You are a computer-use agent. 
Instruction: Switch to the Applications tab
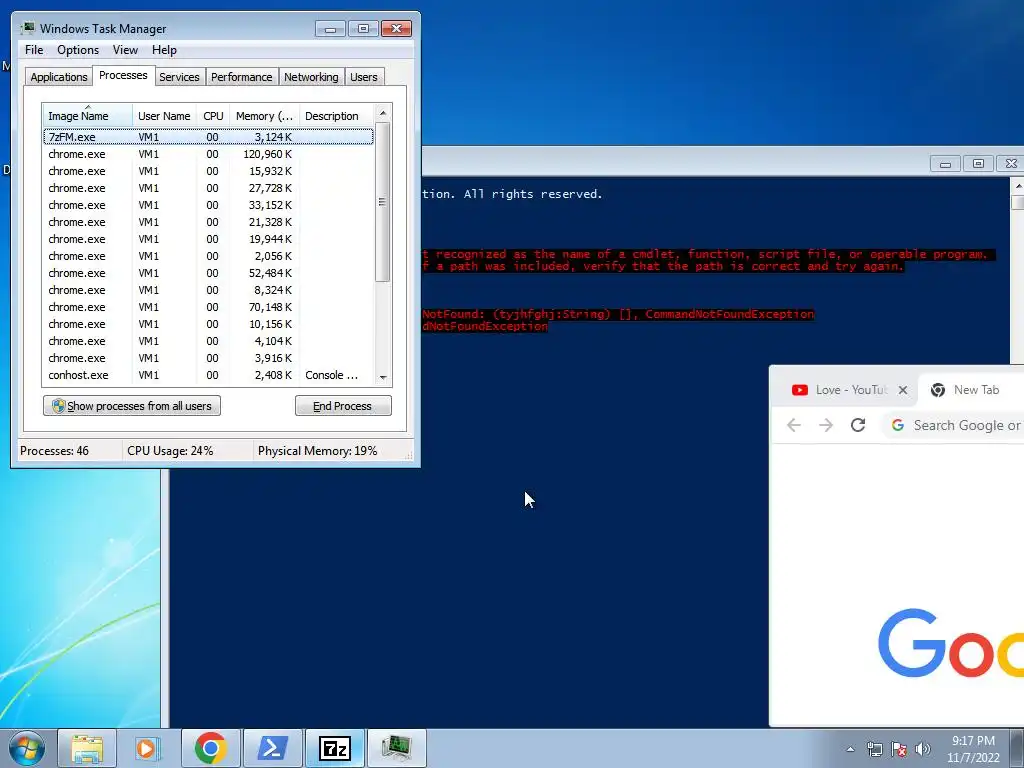click(59, 77)
